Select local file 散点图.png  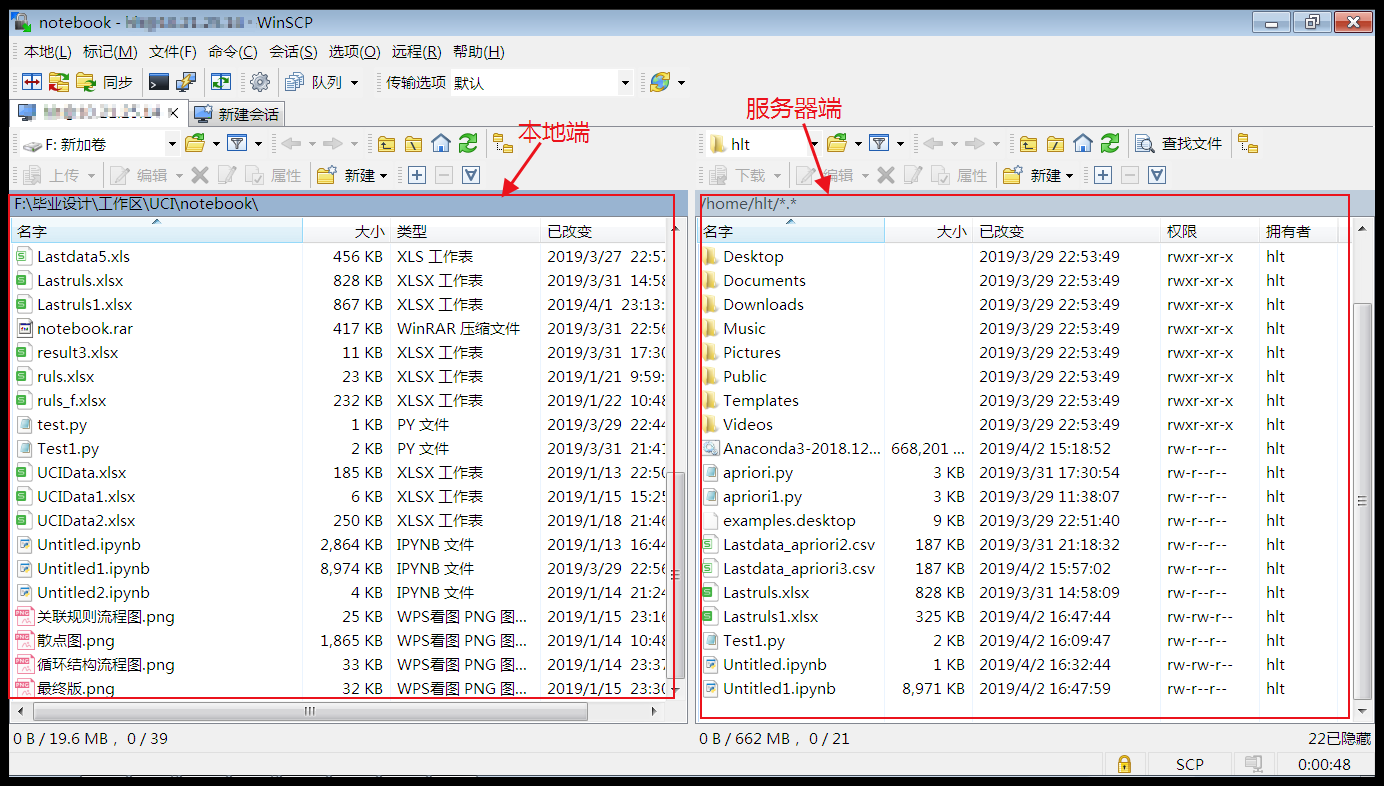76,640
